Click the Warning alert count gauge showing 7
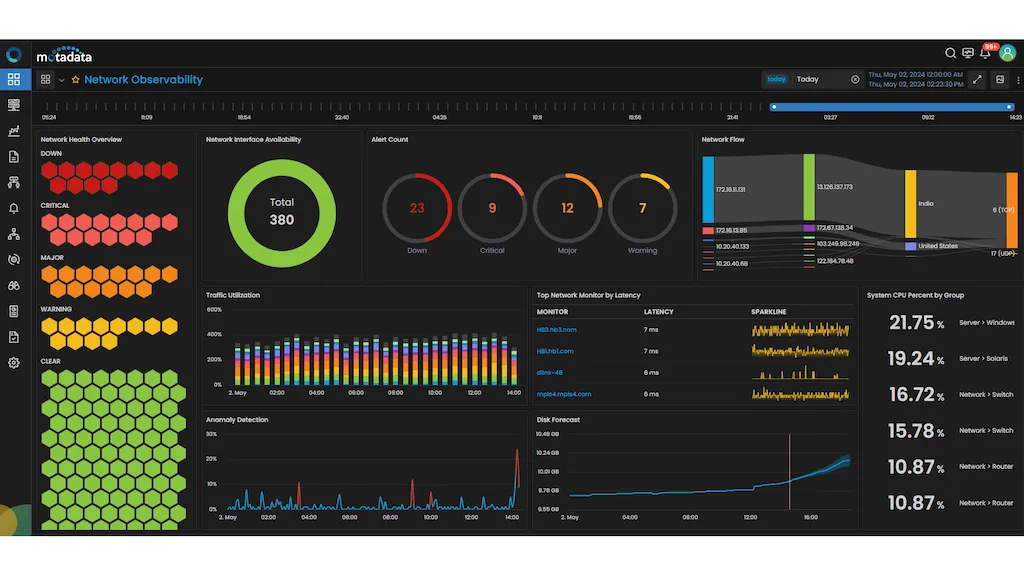Screen dimensions: 1024x576 pos(643,208)
